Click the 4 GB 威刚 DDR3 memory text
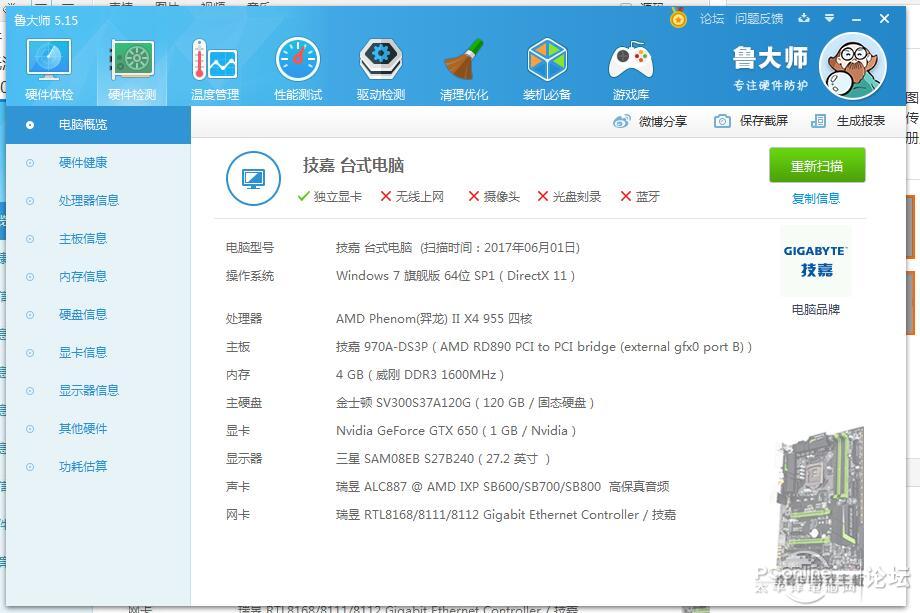 click(420, 374)
